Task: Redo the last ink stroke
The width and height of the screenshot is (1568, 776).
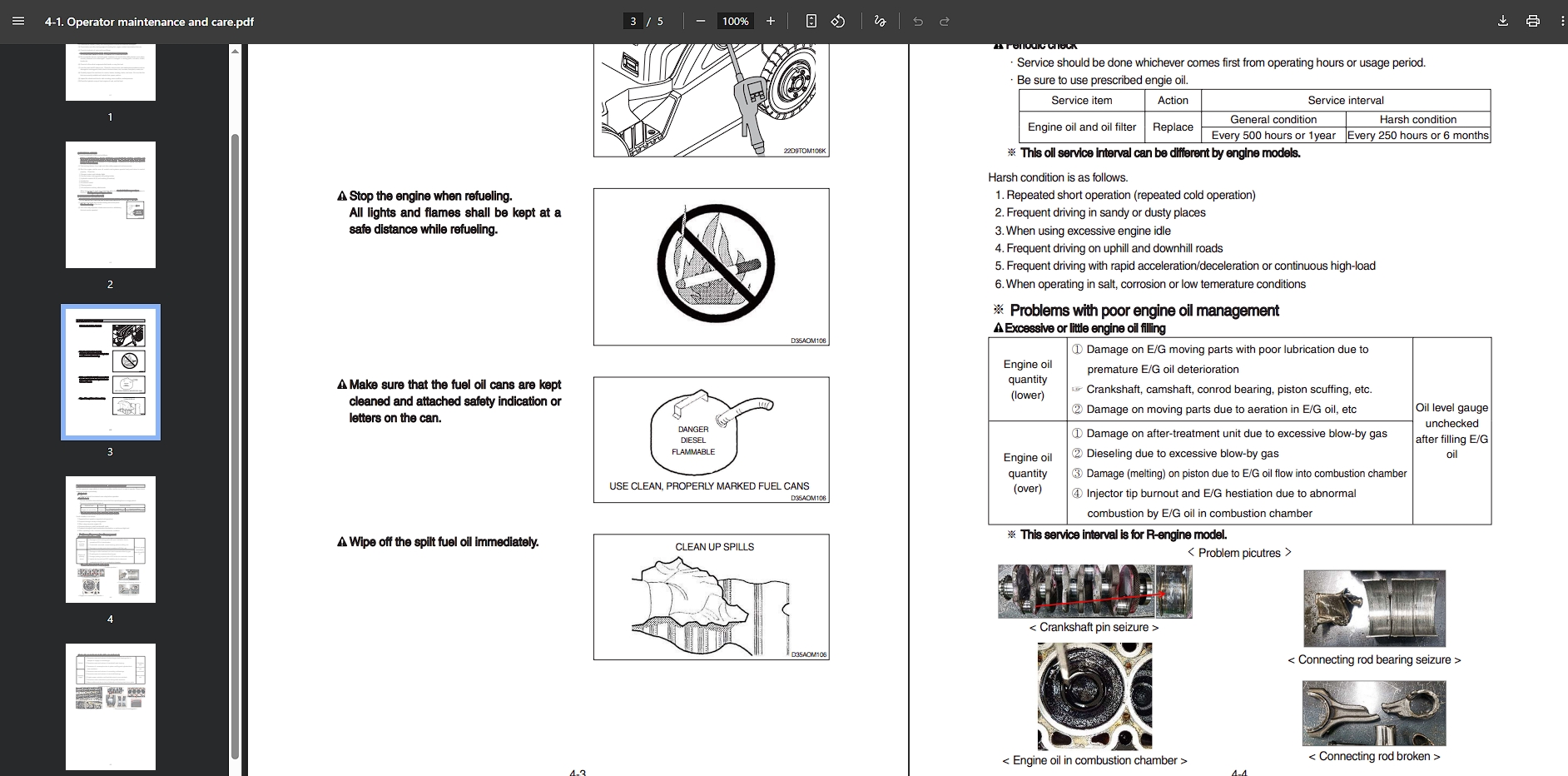Action: click(945, 21)
